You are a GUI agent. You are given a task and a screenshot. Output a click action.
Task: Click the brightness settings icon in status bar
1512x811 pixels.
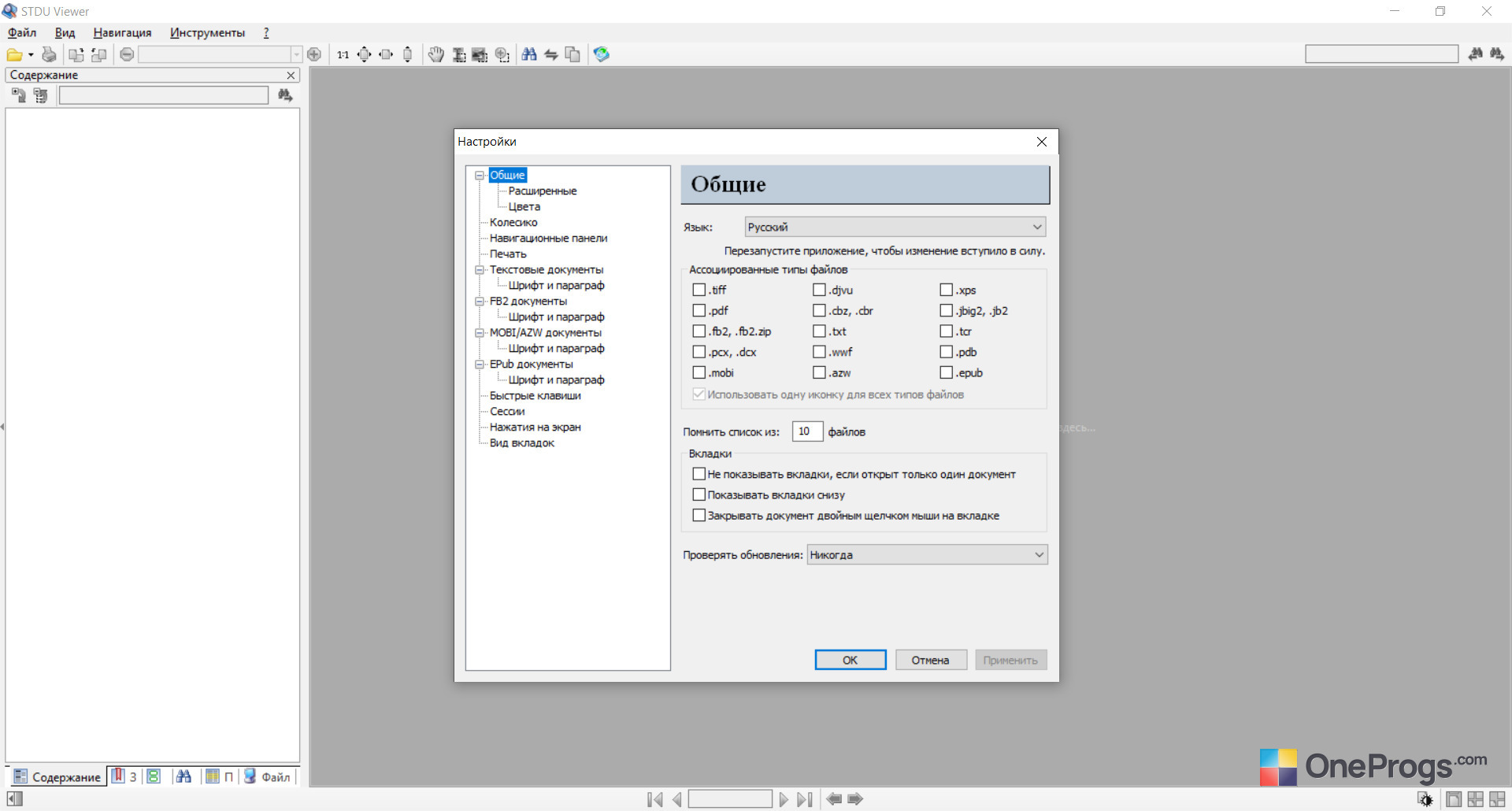tap(1425, 799)
